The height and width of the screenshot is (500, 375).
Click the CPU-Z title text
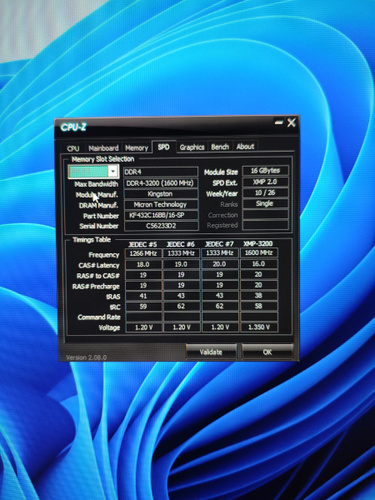[x=73, y=127]
